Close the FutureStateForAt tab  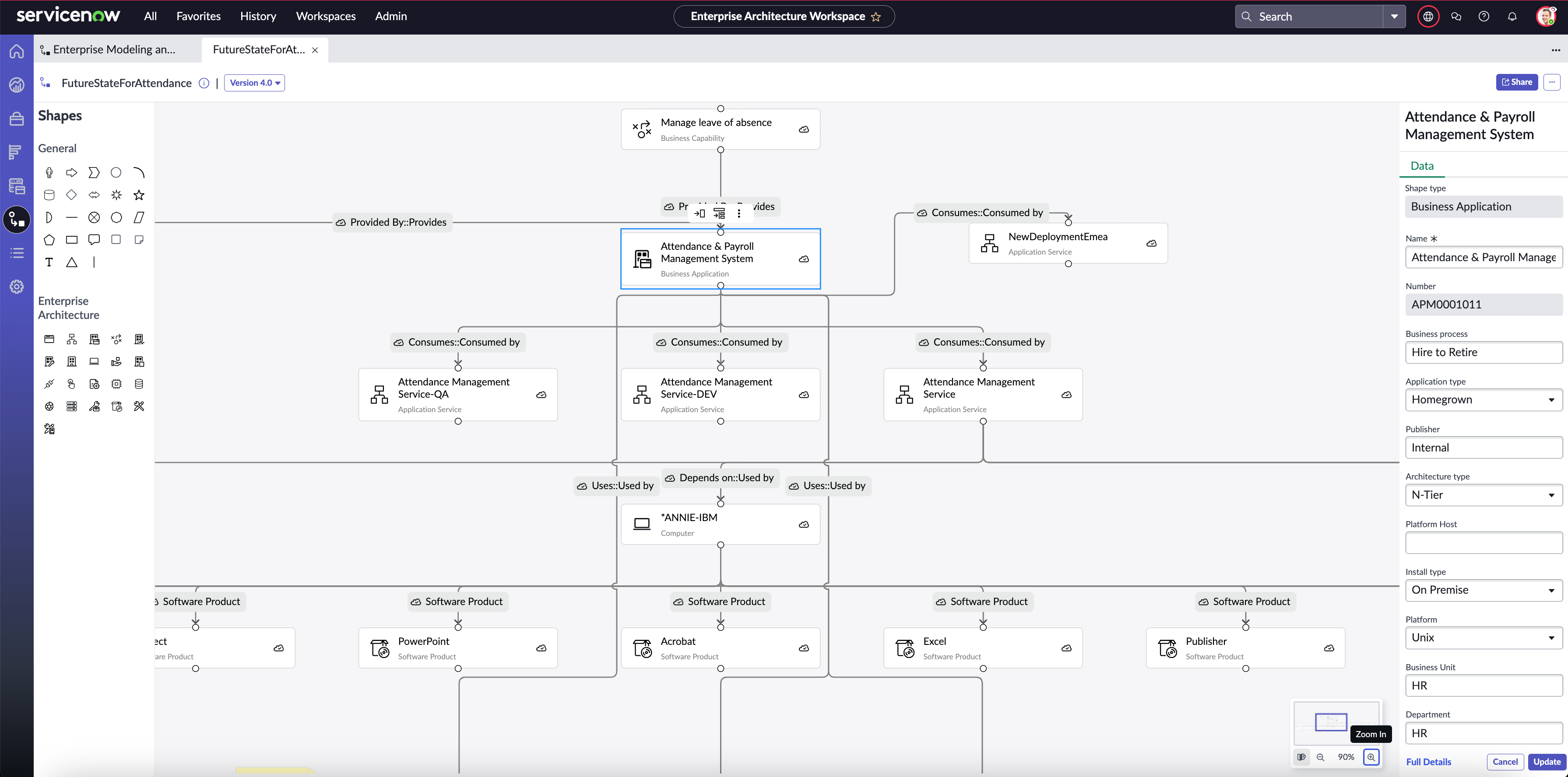315,50
